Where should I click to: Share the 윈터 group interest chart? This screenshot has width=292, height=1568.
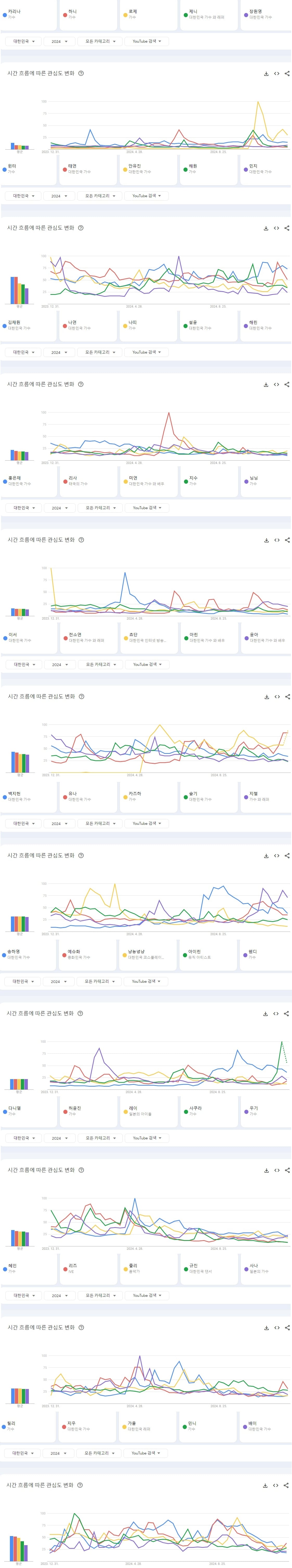287,228
